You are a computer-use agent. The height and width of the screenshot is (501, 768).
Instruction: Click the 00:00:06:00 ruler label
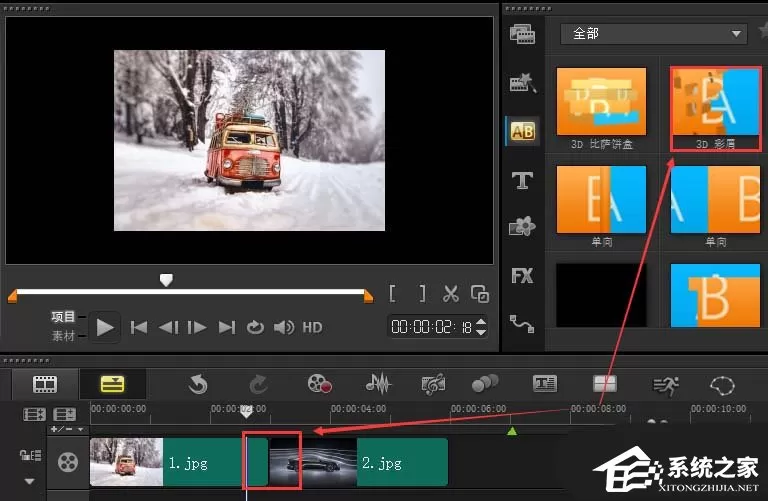point(479,408)
